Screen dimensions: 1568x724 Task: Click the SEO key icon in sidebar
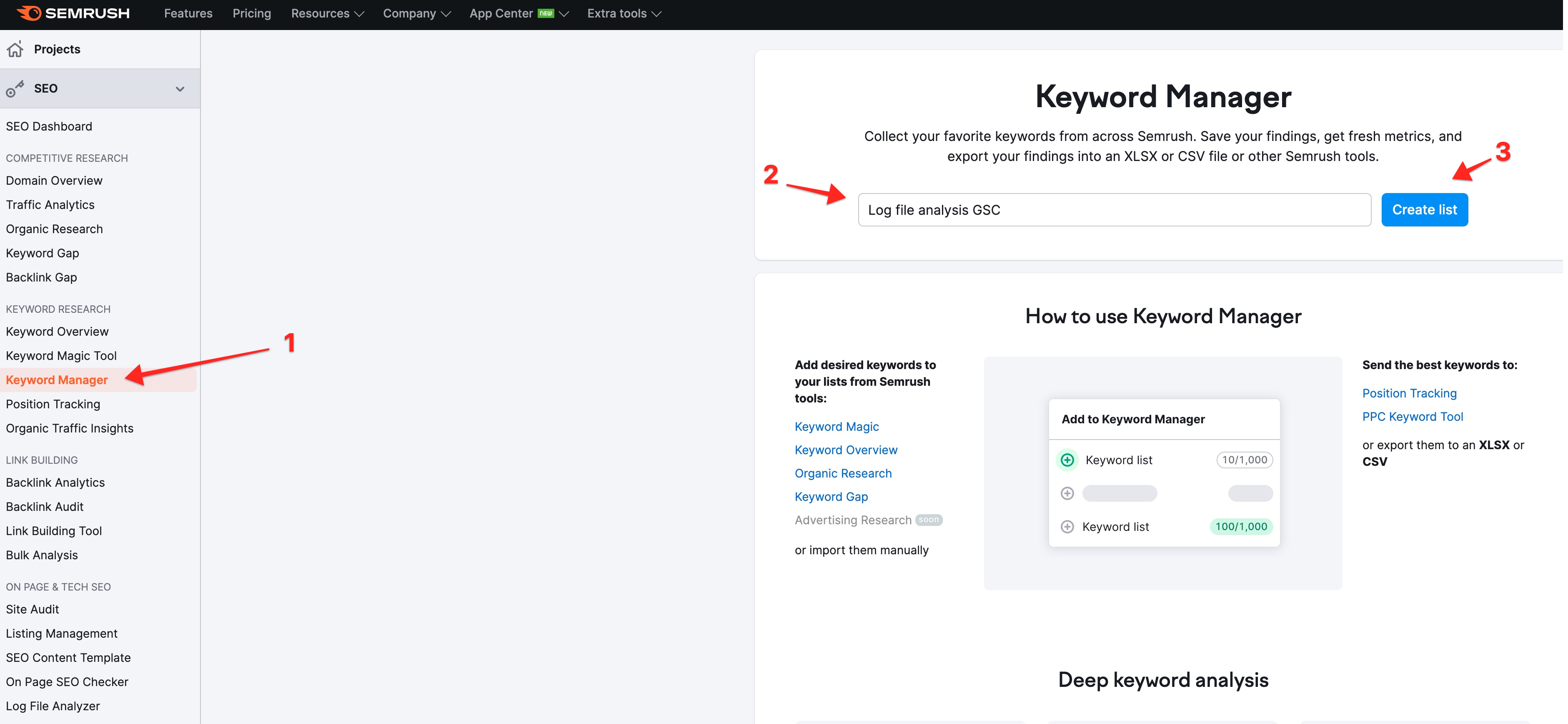click(x=15, y=89)
